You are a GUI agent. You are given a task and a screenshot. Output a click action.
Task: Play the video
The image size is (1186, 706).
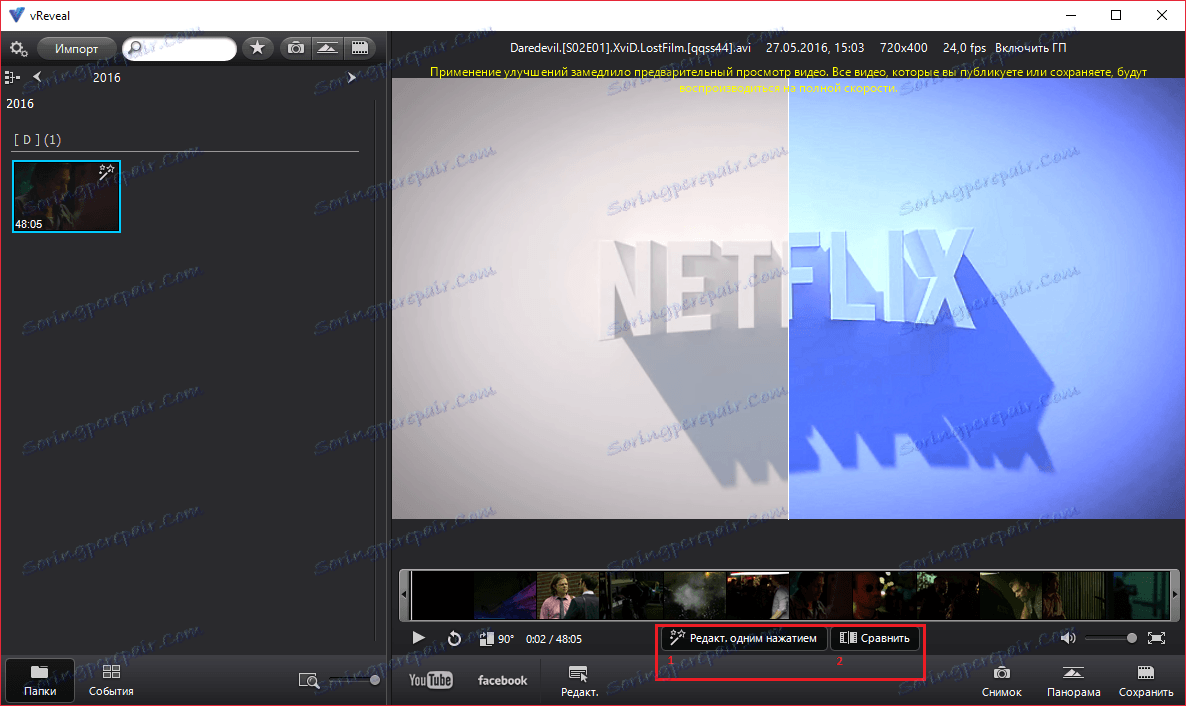pyautogui.click(x=418, y=638)
